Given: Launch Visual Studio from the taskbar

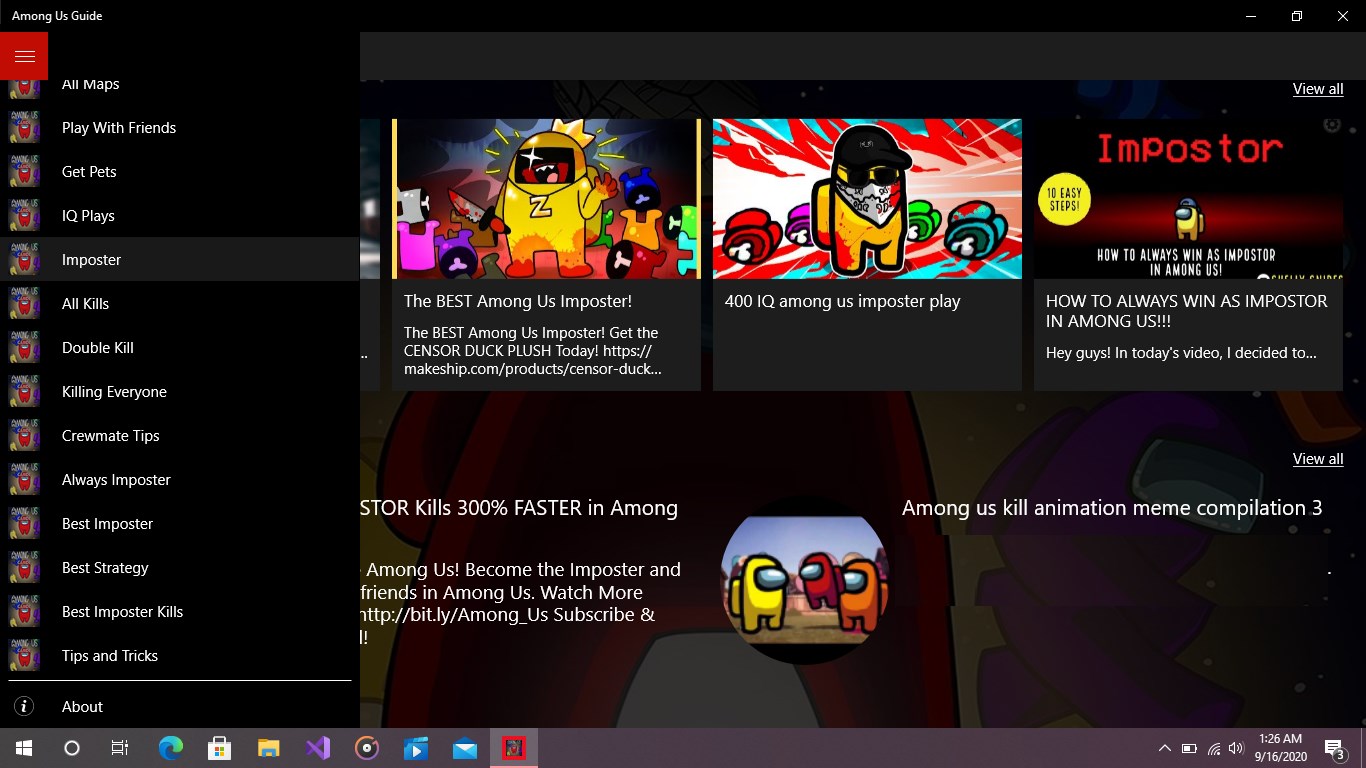Looking at the screenshot, I should [x=318, y=748].
